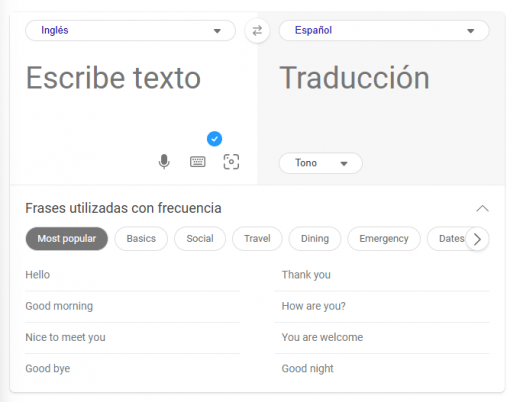This screenshot has width=520, height=402.
Task: Choose the phrase Good night
Action: click(382, 369)
